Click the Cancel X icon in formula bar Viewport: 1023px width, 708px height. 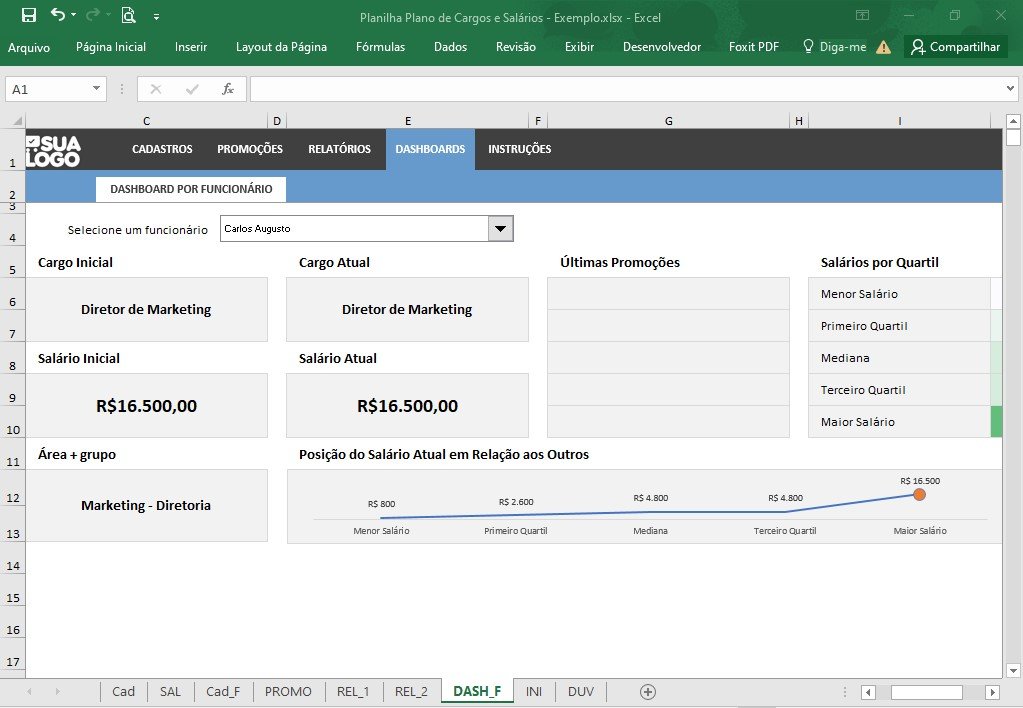tap(155, 89)
